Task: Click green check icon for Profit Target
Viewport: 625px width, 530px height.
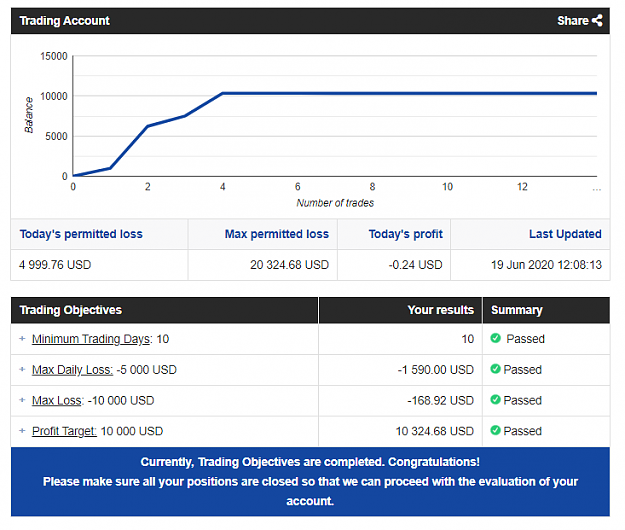Action: pos(495,430)
